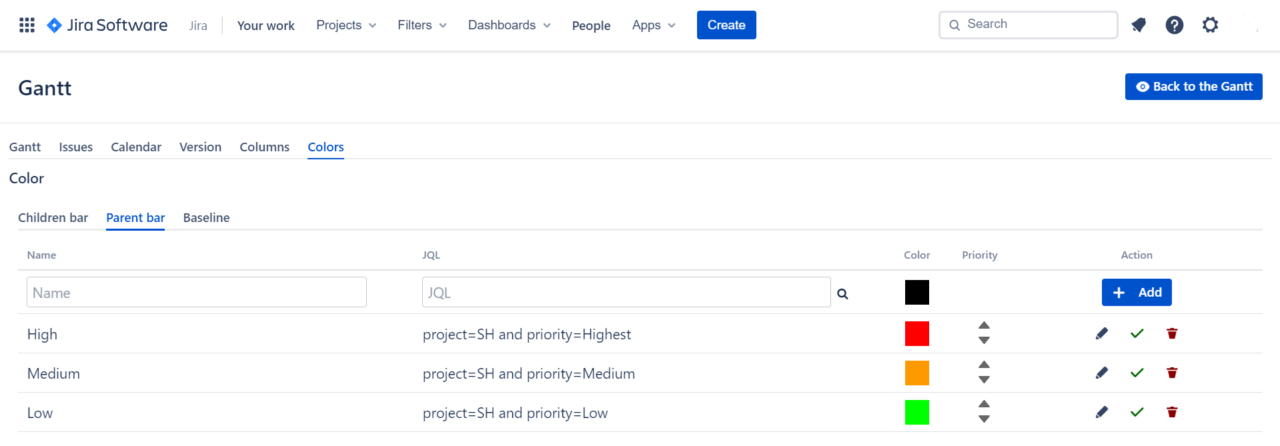Image resolution: width=1280 pixels, height=446 pixels.
Task: Delete the Low color rule
Action: [1172, 412]
